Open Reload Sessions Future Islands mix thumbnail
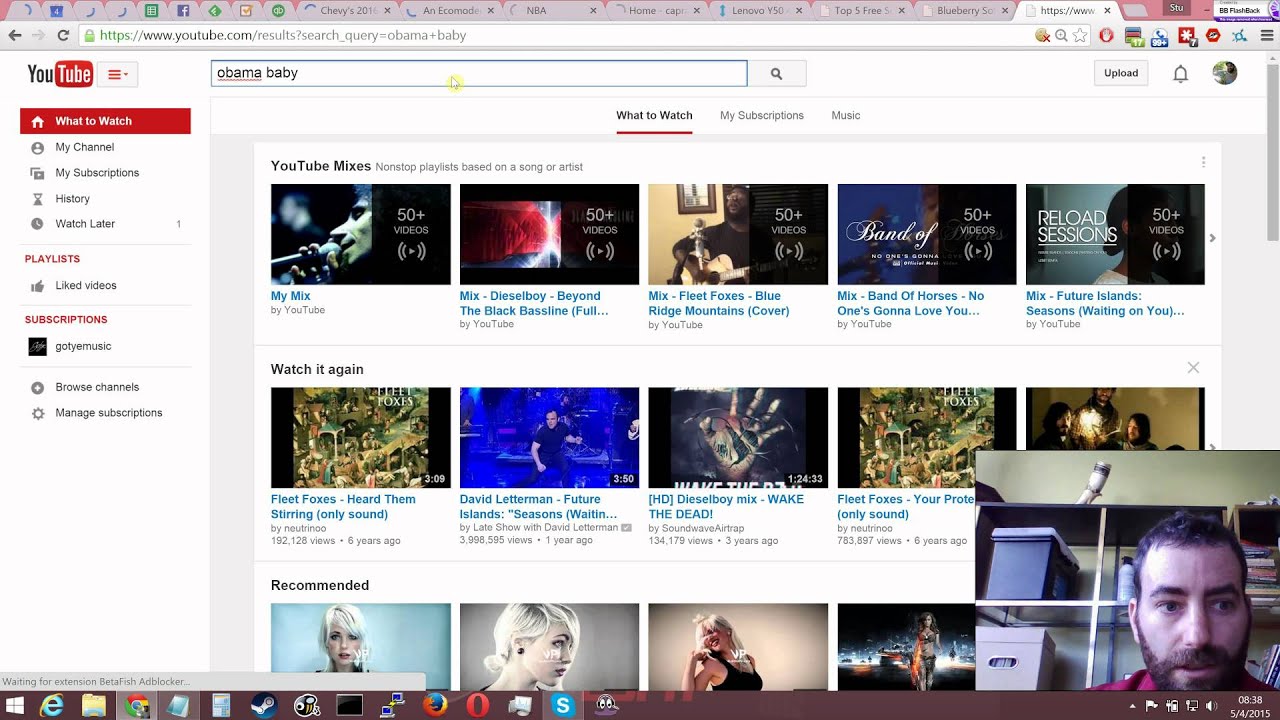This screenshot has height=720, width=1280. (1115, 234)
